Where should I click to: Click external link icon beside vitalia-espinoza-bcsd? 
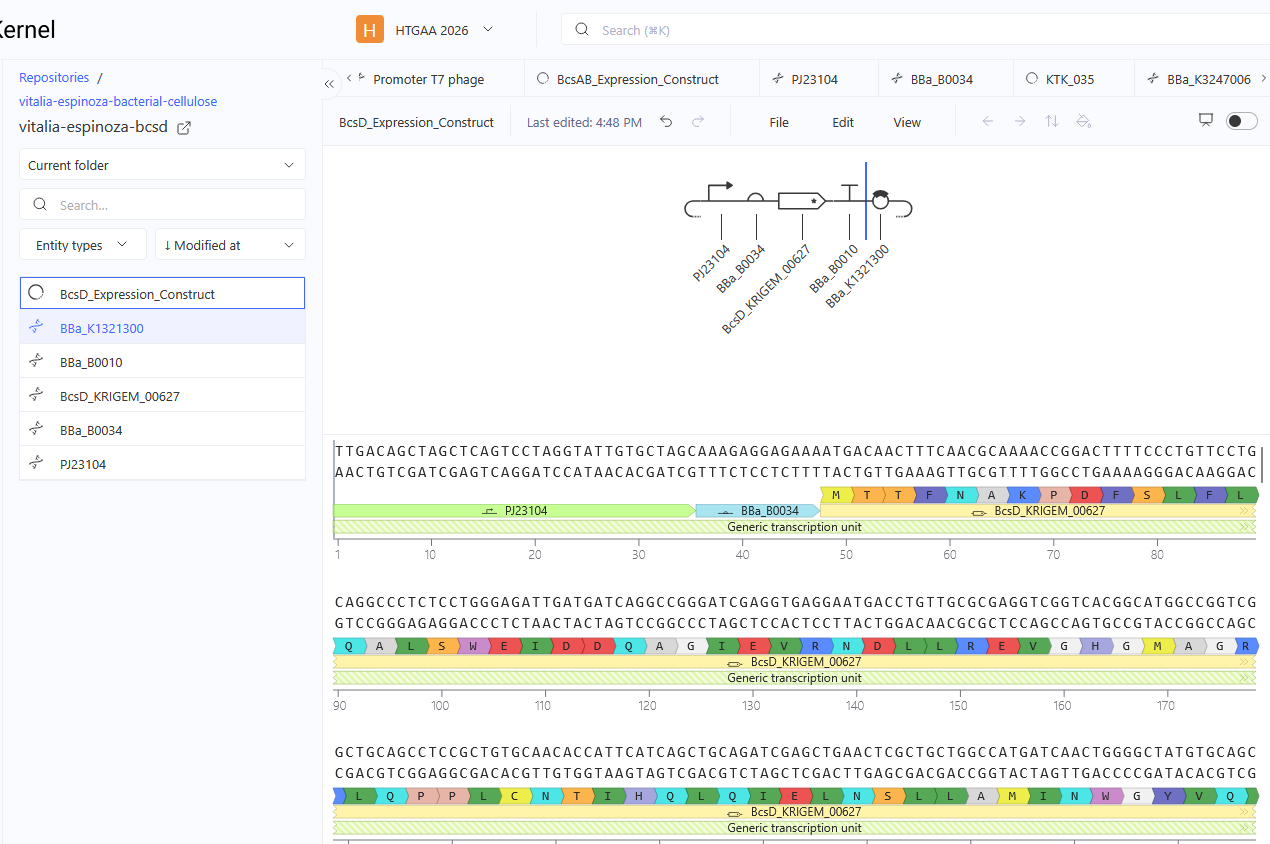(184, 128)
